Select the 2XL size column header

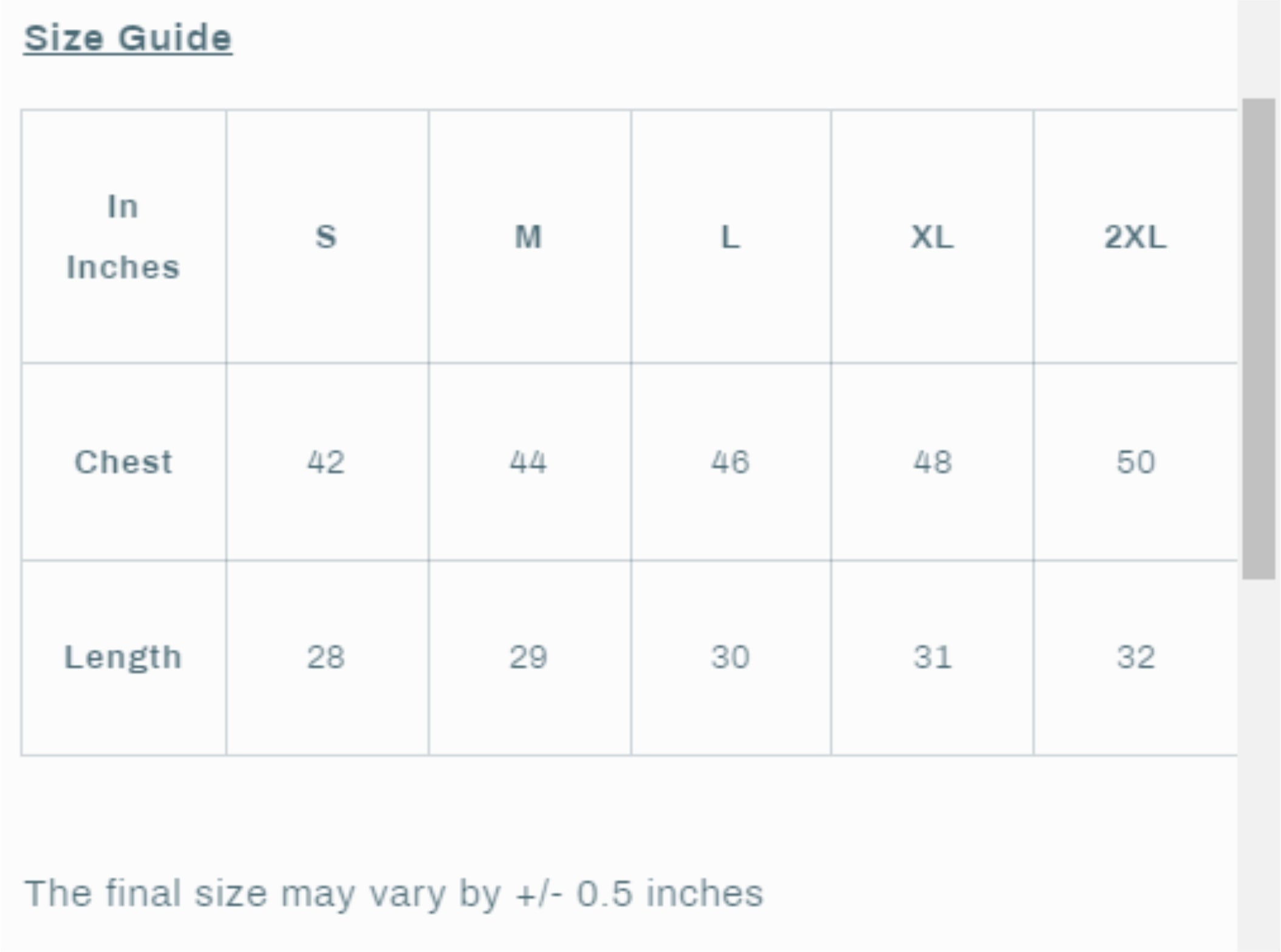pos(1135,237)
